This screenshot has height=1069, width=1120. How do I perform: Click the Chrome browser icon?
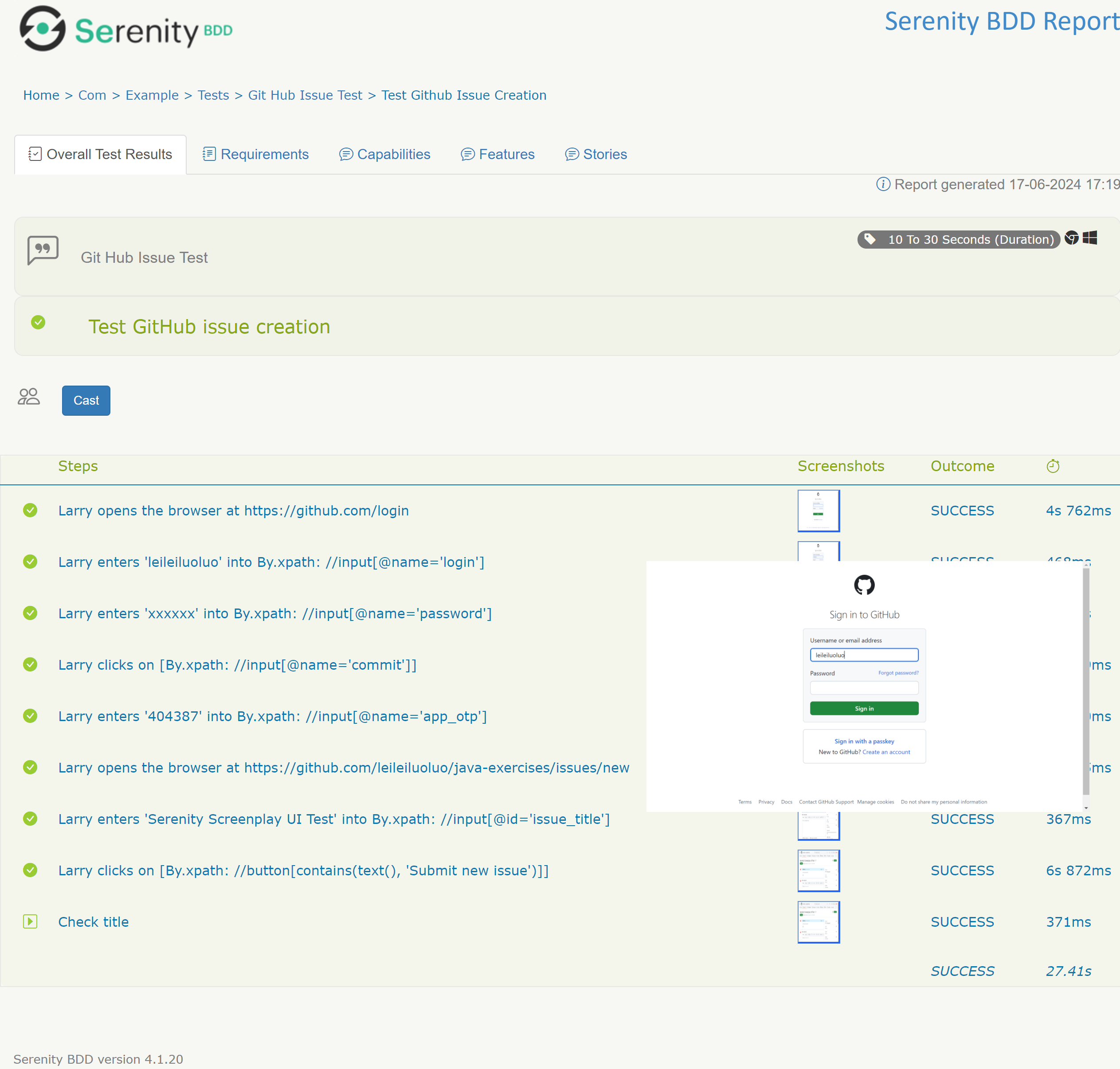click(1072, 238)
